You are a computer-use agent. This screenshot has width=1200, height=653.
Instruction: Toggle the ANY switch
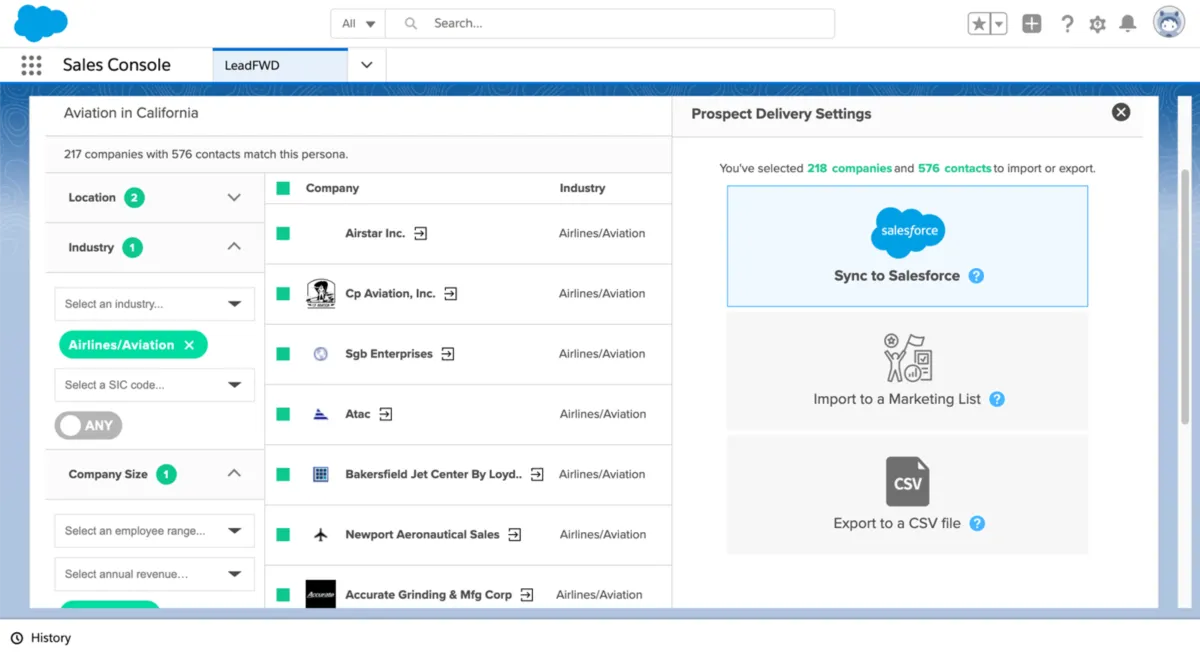88,426
